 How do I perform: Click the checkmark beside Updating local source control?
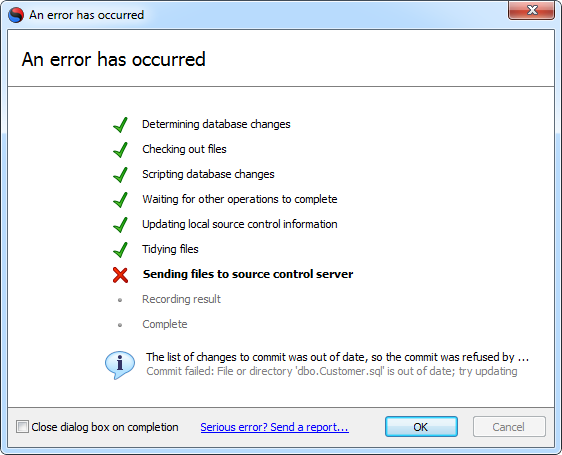point(120,225)
